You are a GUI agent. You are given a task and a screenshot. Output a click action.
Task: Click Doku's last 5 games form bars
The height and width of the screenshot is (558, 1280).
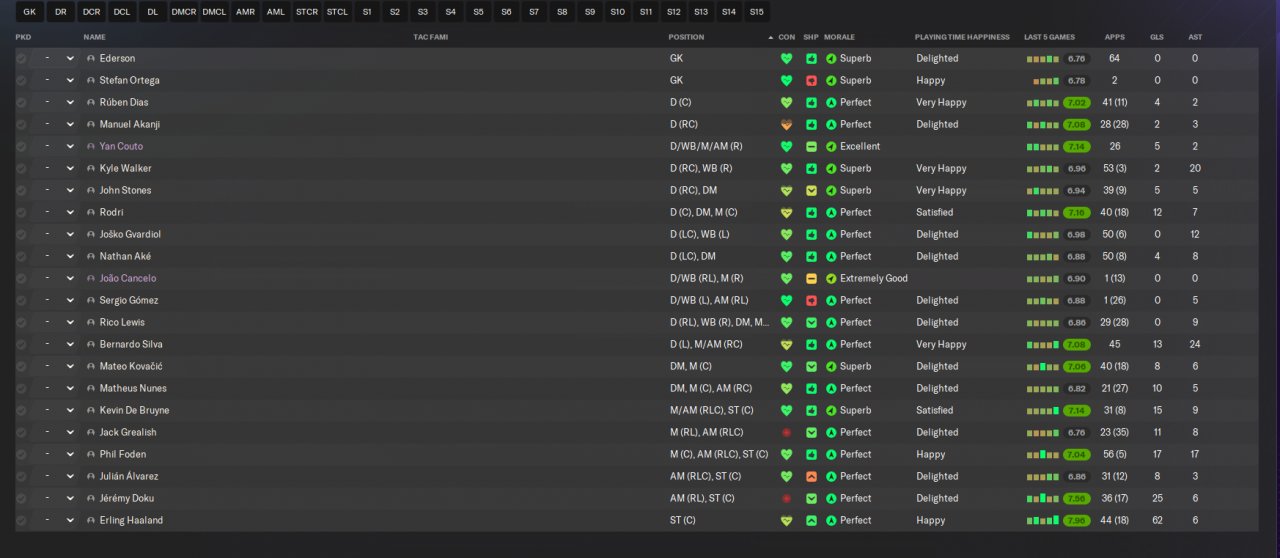1042,498
